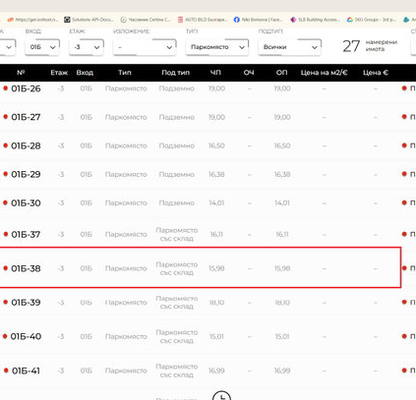Sort by the ОП column header
This screenshot has width=416, height=400.
[x=282, y=72]
